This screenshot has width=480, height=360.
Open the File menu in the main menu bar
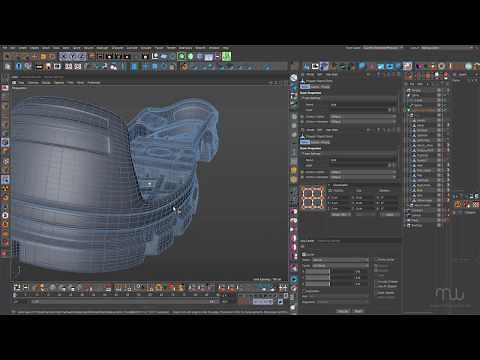[x=5, y=48]
